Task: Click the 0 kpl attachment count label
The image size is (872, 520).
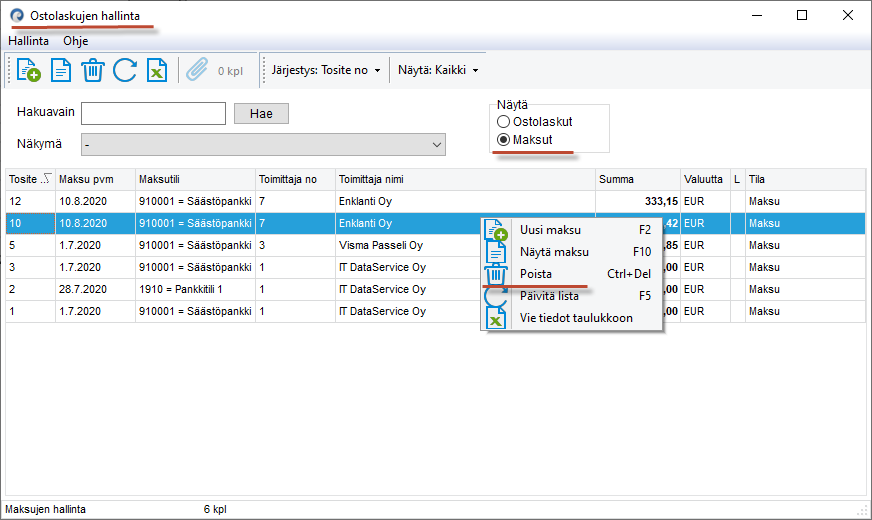Action: tap(230, 71)
